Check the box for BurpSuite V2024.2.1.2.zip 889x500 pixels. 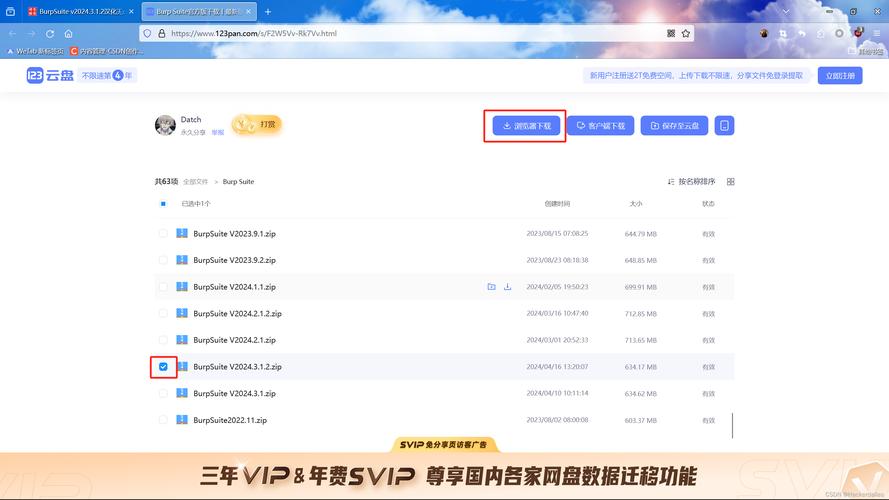coord(163,313)
